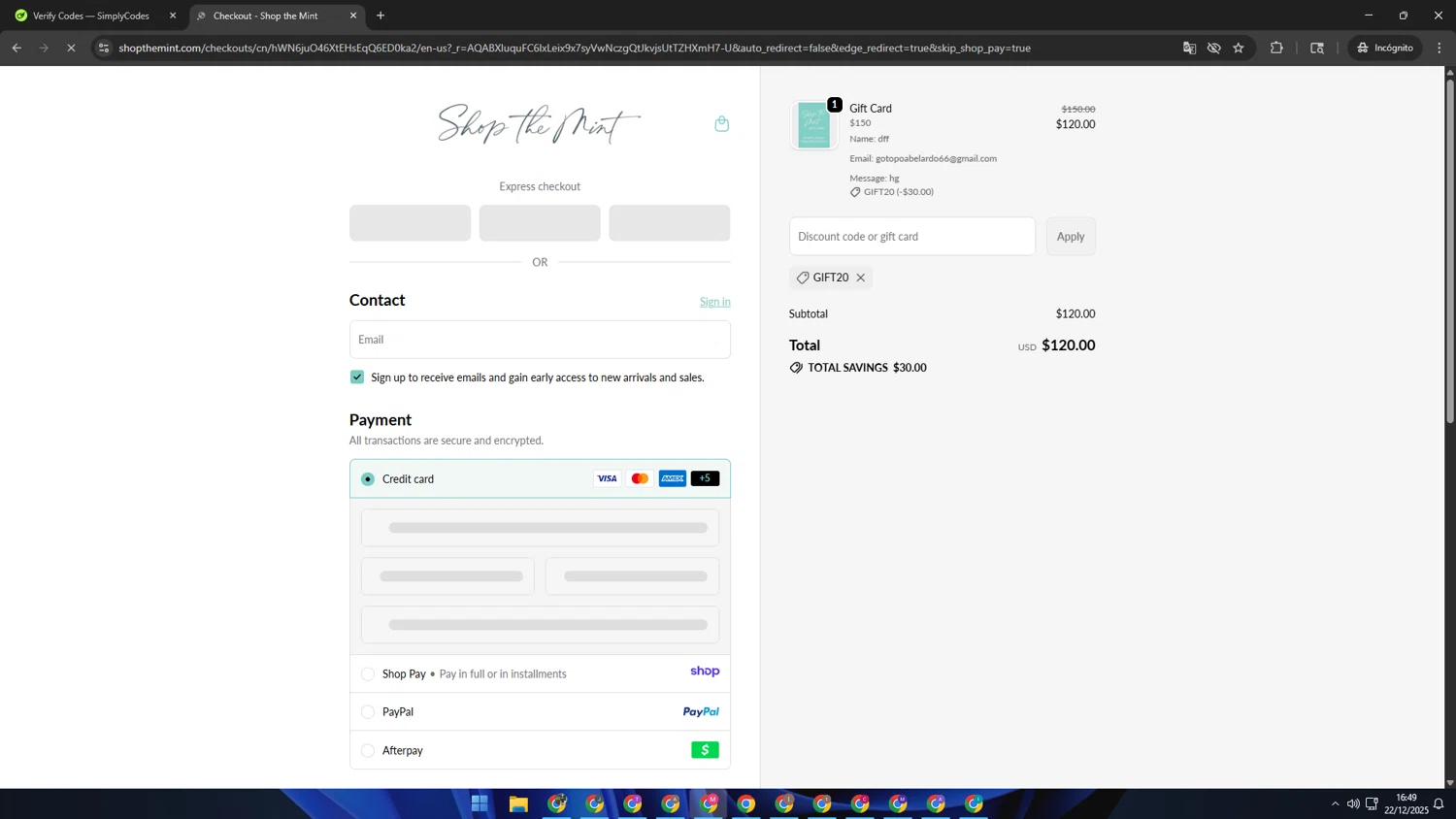The height and width of the screenshot is (819, 1456).
Task: Click the email gotopoabelardo66@gmail.com text
Action: 936,158
